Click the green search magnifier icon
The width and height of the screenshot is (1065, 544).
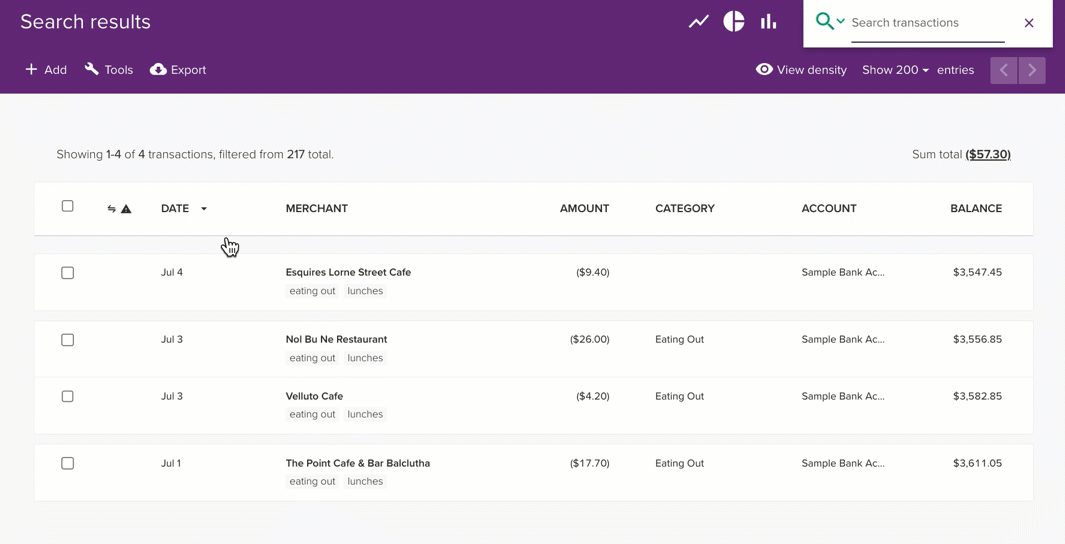click(824, 21)
